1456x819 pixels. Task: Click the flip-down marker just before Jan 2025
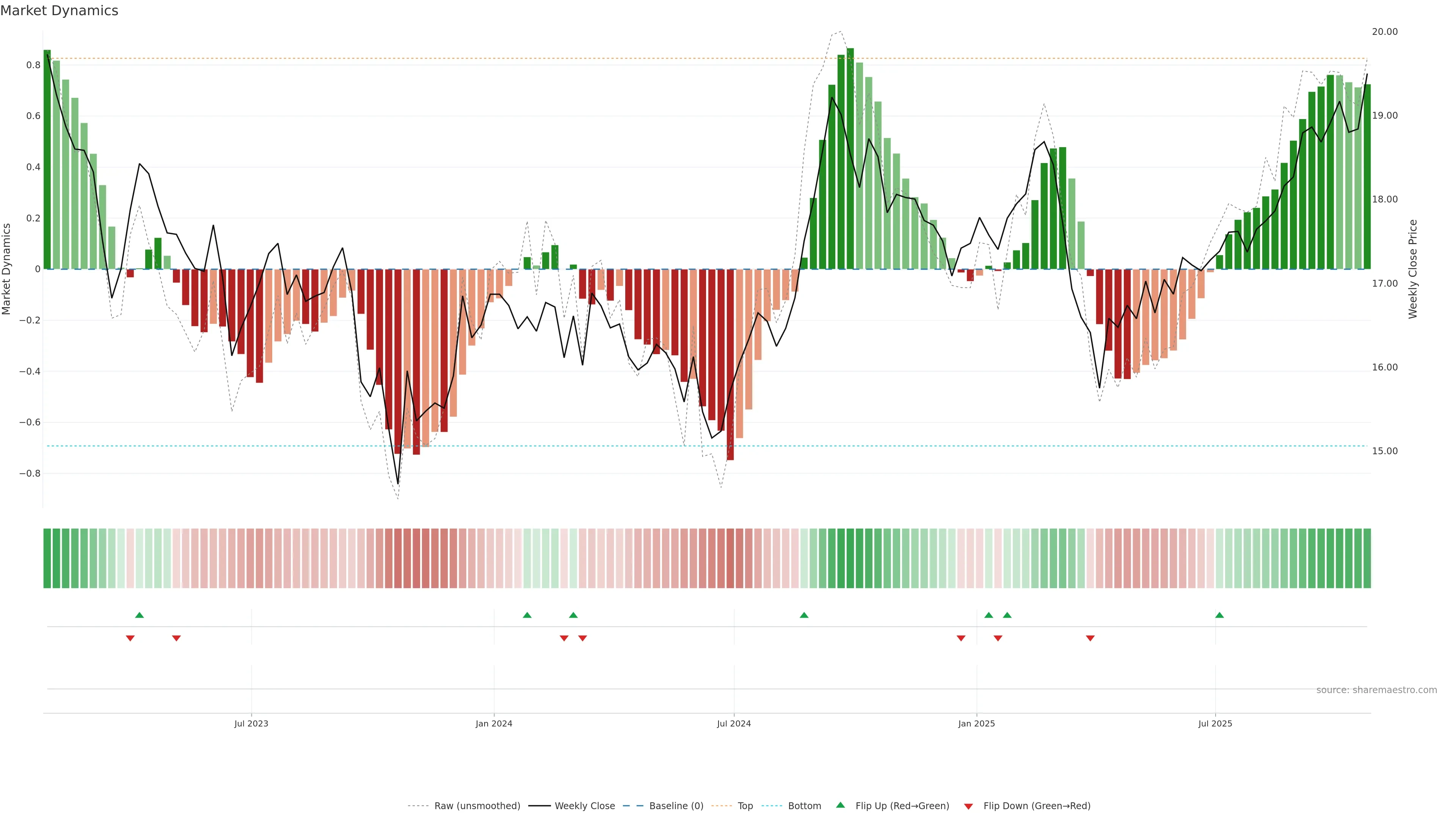[x=961, y=638]
